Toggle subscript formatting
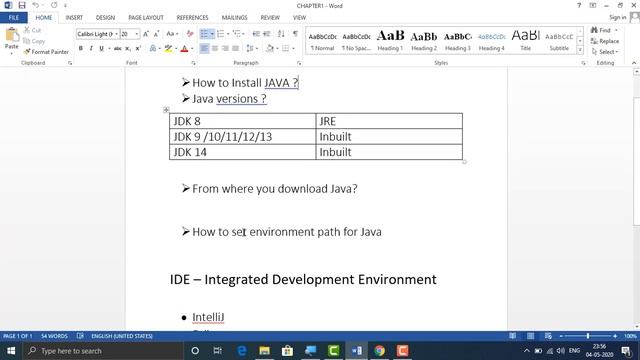Screen dimensions: 640x360 (128, 49)
